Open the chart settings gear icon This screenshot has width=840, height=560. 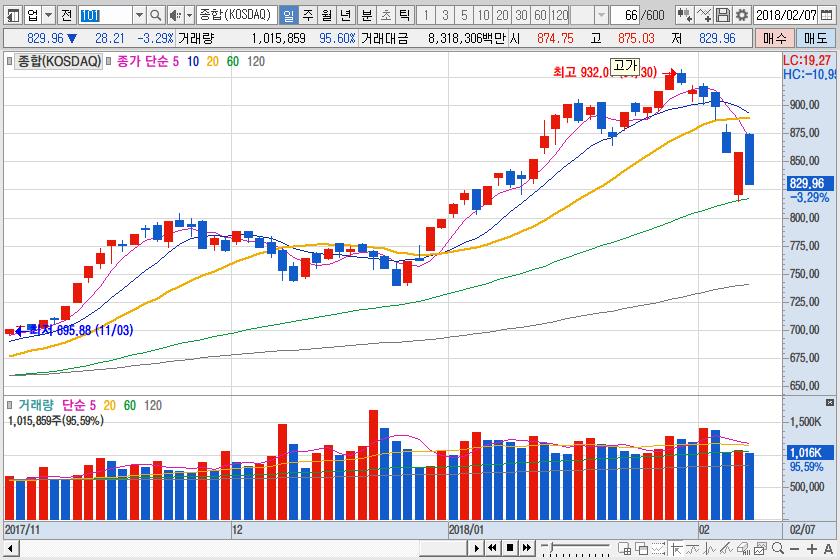click(x=742, y=15)
